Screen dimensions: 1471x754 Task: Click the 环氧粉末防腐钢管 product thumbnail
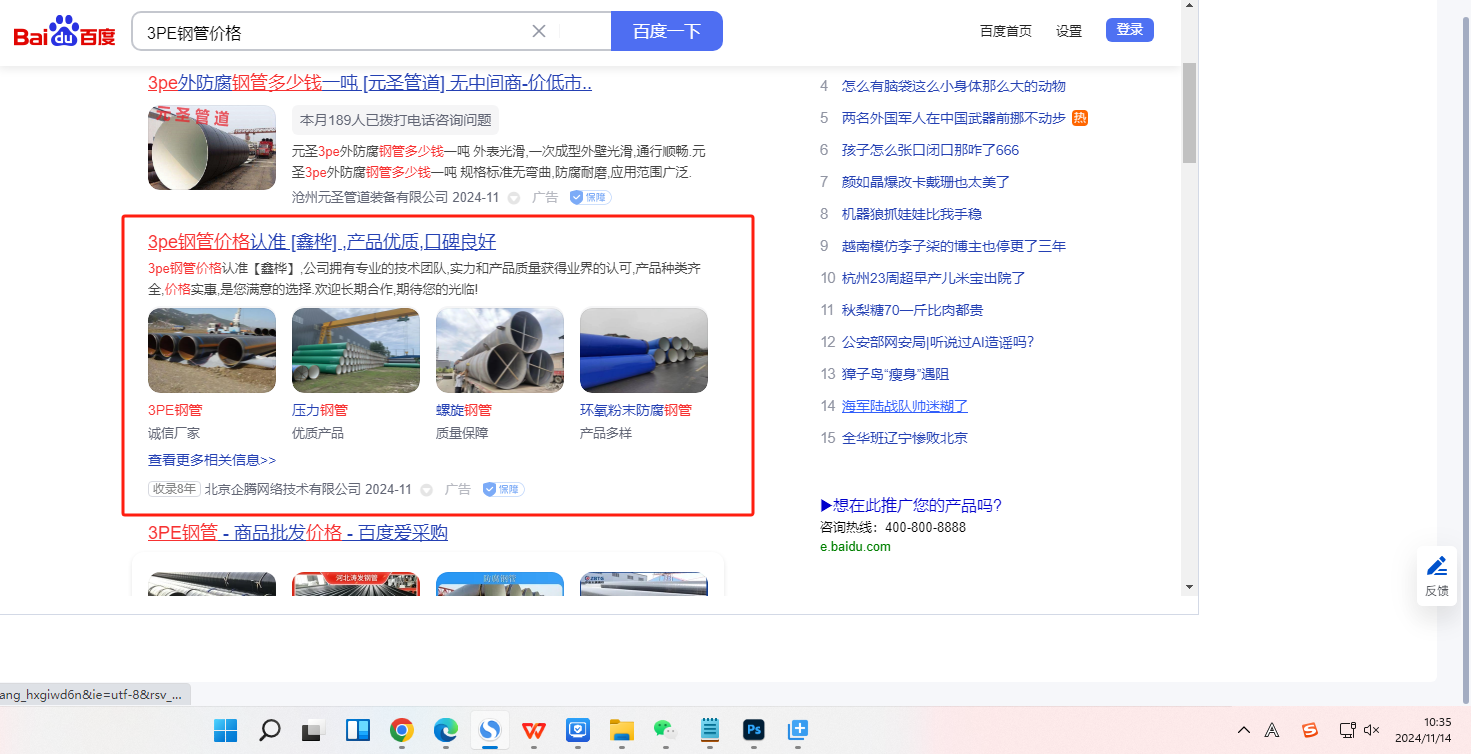pos(644,350)
